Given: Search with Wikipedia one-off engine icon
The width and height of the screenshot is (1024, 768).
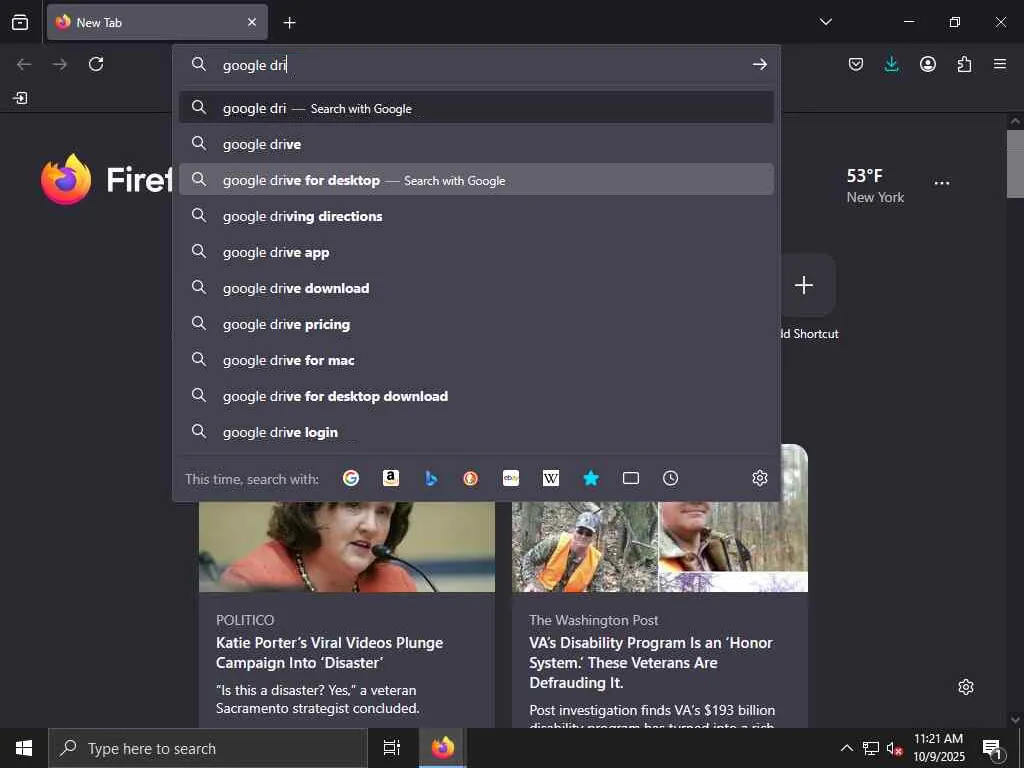Looking at the screenshot, I should click(x=551, y=478).
